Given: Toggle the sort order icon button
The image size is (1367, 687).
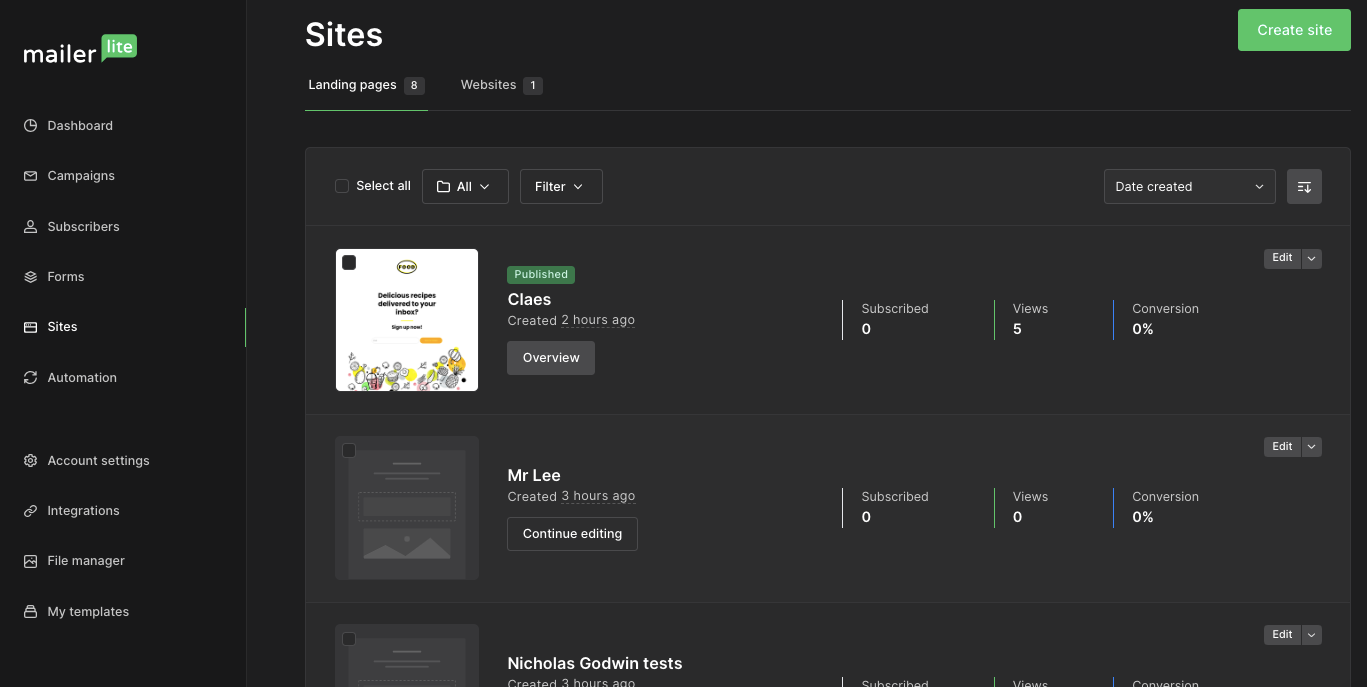Looking at the screenshot, I should coord(1304,187).
